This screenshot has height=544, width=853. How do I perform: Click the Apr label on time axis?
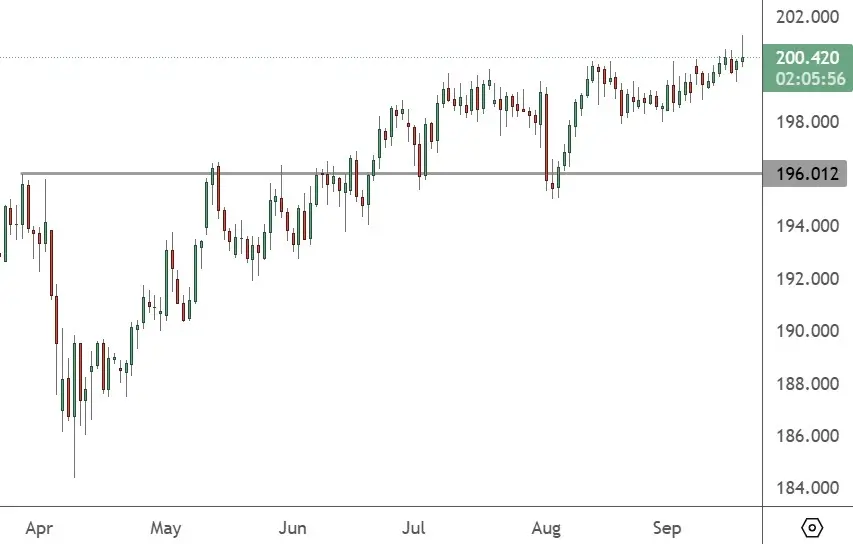click(x=38, y=526)
